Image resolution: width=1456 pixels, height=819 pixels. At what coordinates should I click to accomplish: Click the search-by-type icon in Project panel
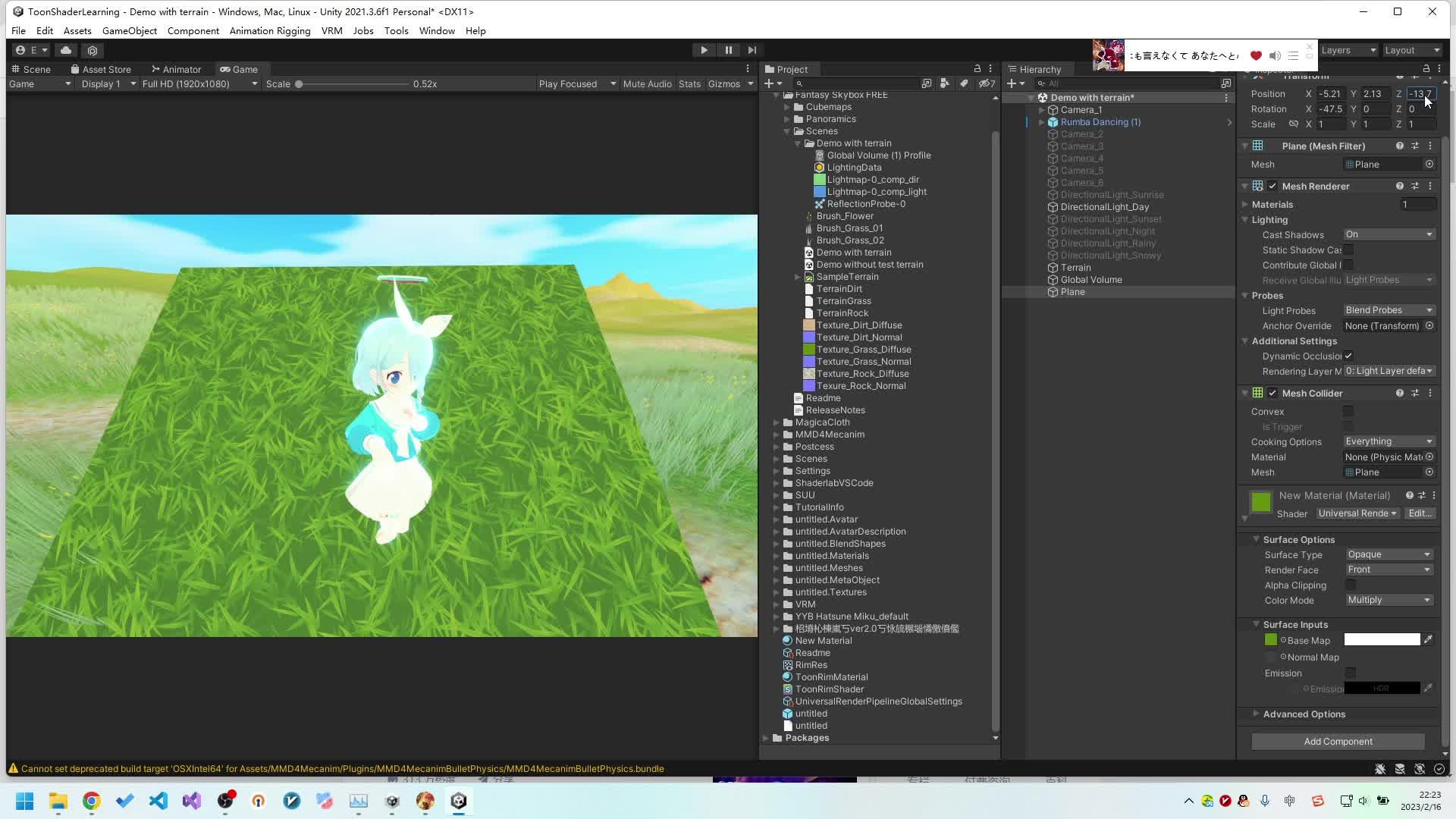[x=944, y=83]
